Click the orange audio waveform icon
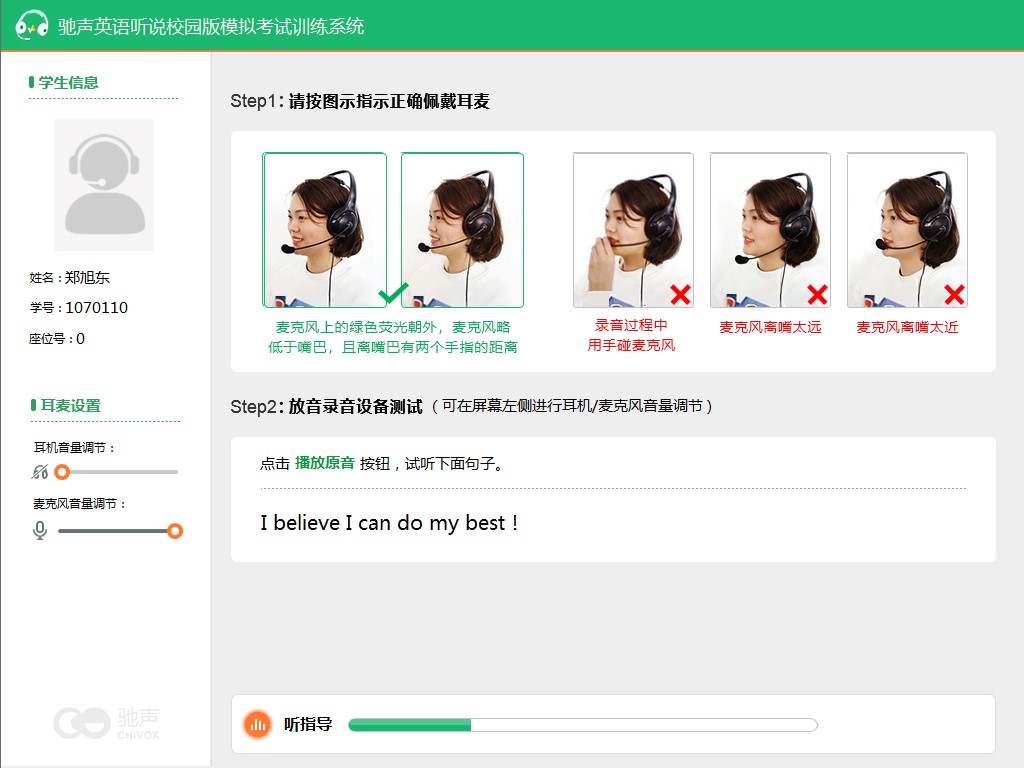Image resolution: width=1024 pixels, height=768 pixels. click(257, 724)
